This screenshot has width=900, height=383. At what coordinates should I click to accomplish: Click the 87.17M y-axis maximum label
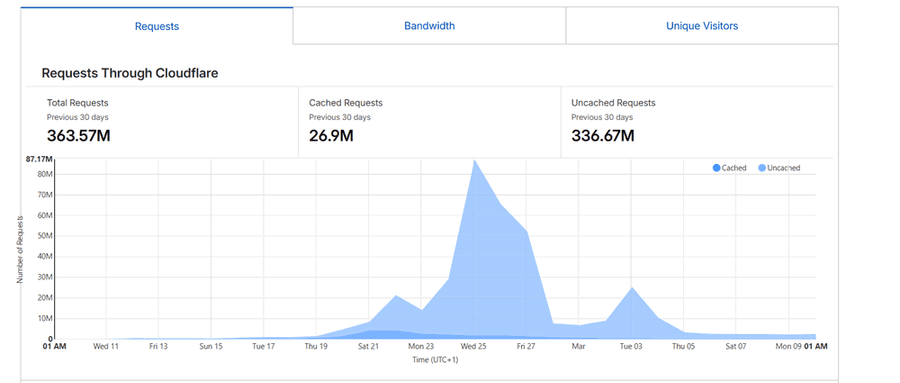pos(40,159)
